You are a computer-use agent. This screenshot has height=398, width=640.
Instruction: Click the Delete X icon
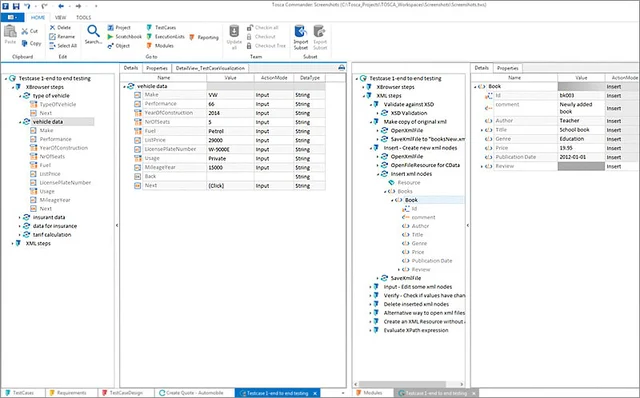point(52,27)
